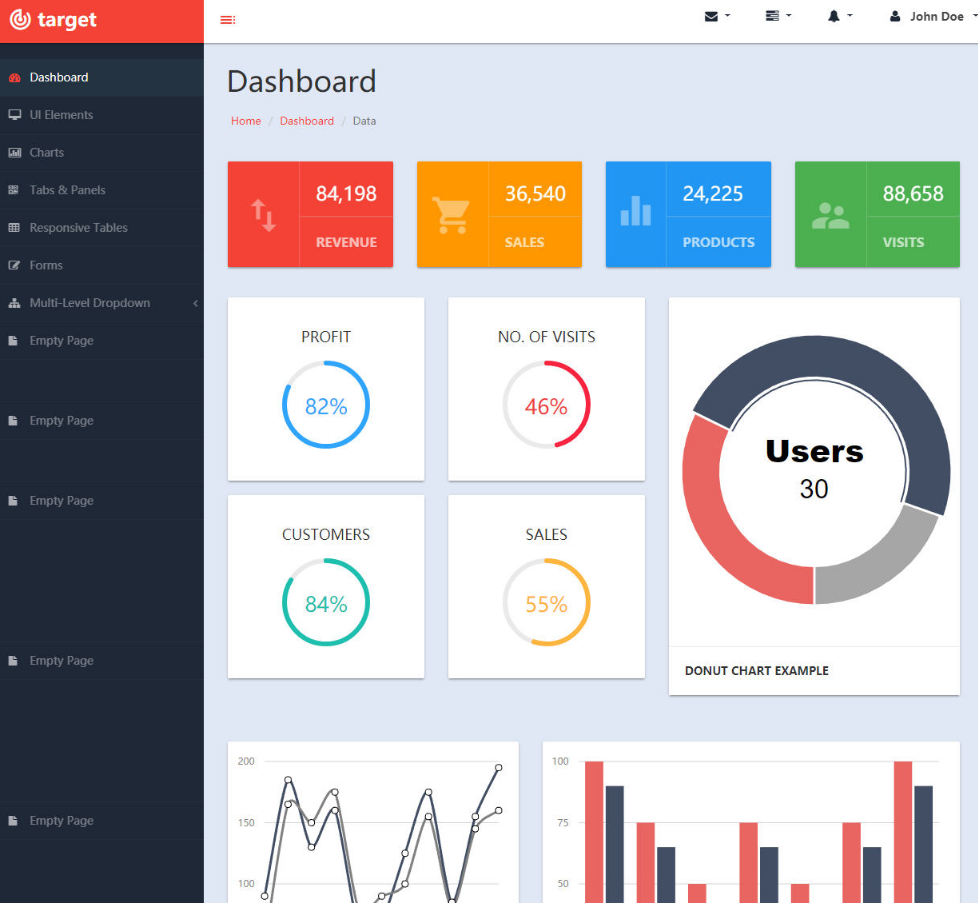The image size is (978, 903).
Task: Open the envelope messages dropdown
Action: click(716, 16)
